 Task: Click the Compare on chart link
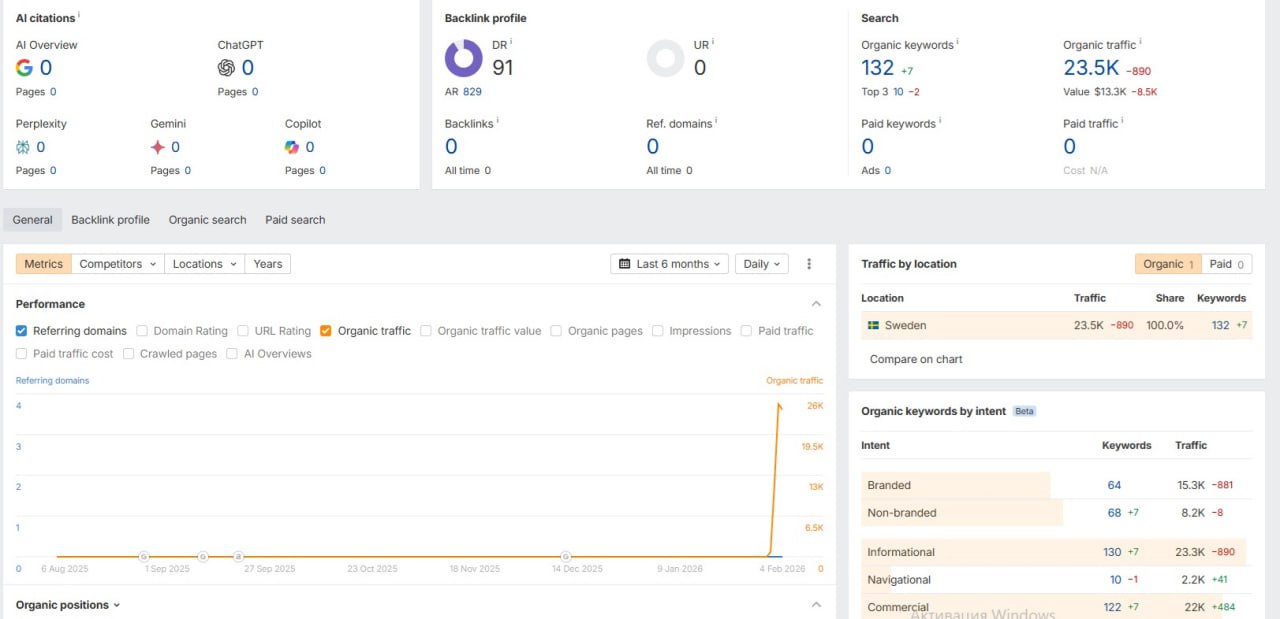click(916, 359)
